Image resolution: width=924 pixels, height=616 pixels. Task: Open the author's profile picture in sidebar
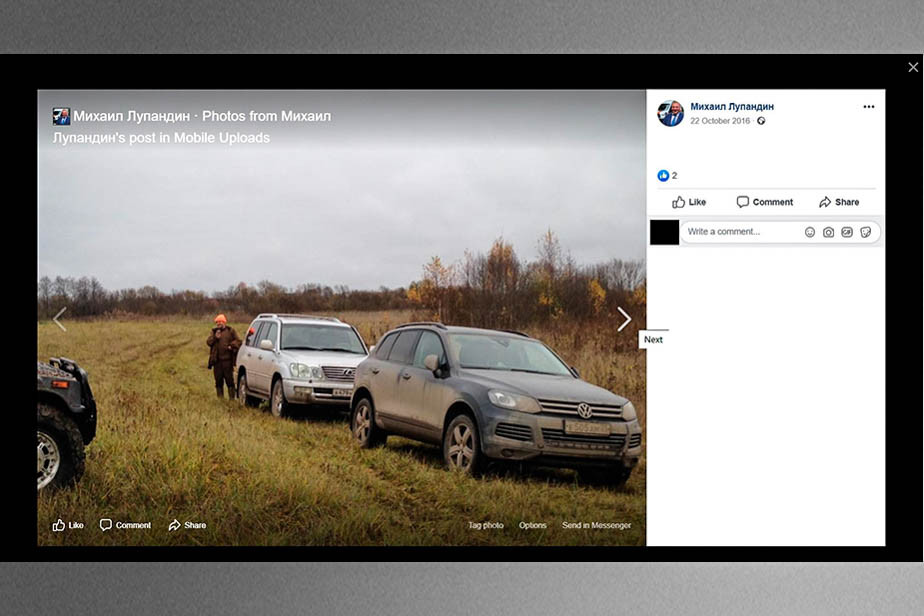670,113
